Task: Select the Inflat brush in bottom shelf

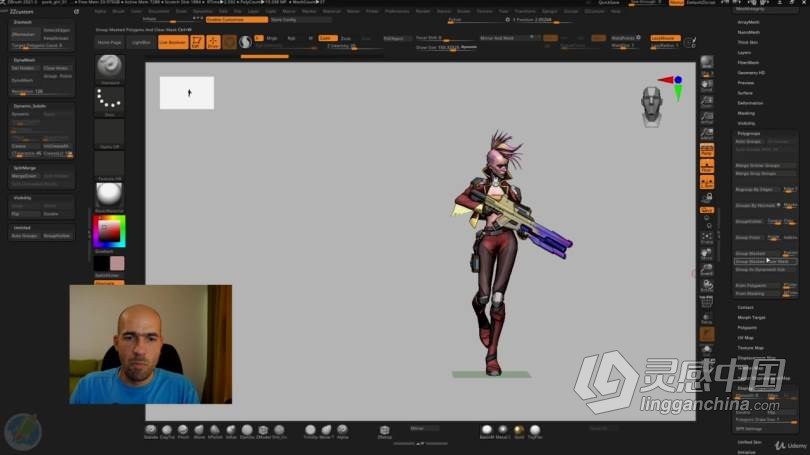Action: coord(231,430)
